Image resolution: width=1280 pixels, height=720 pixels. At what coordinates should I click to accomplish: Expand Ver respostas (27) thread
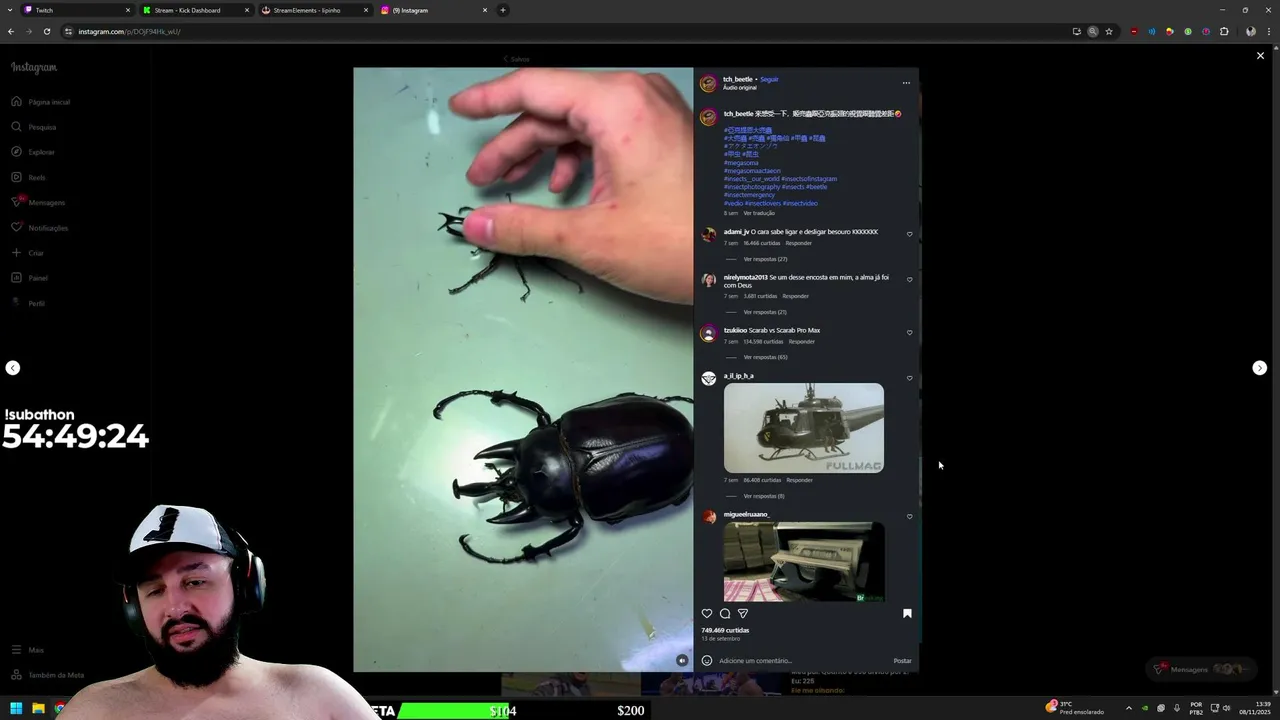coord(765,259)
